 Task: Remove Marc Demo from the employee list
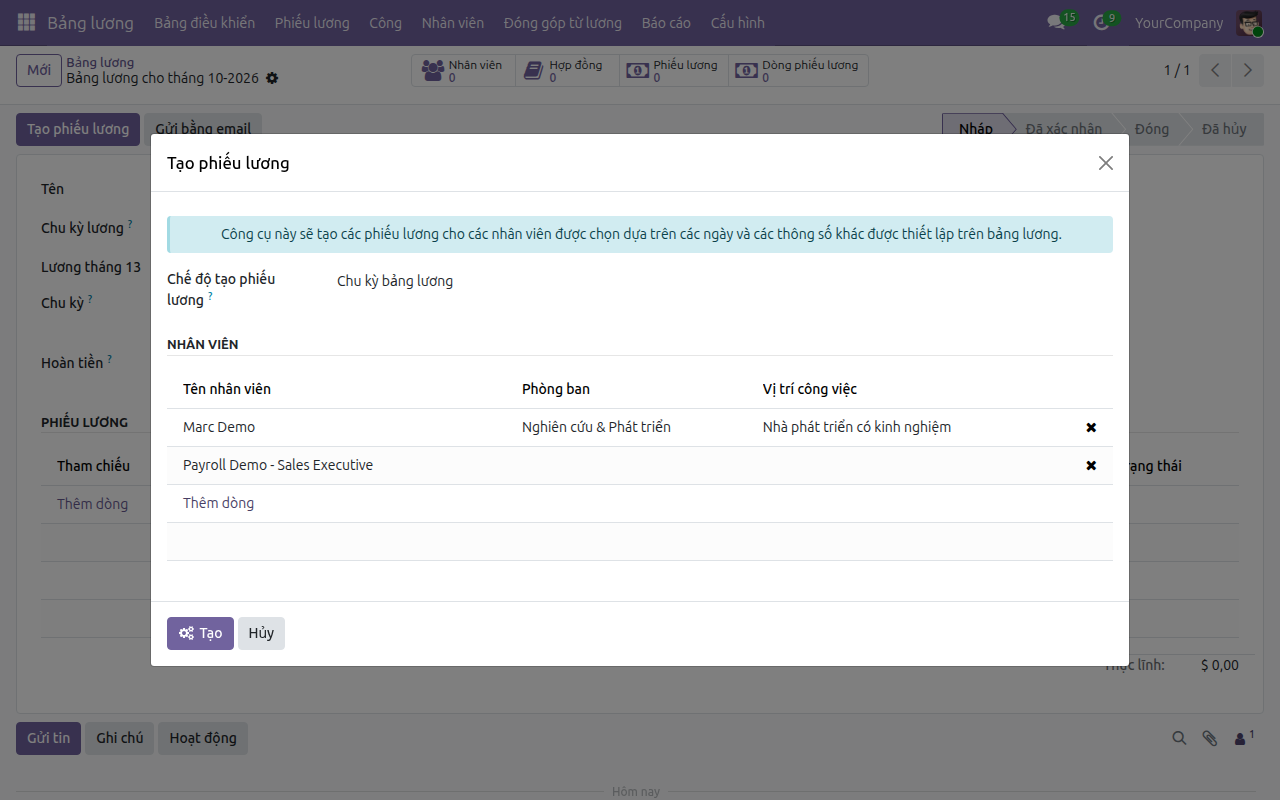pos(1091,427)
